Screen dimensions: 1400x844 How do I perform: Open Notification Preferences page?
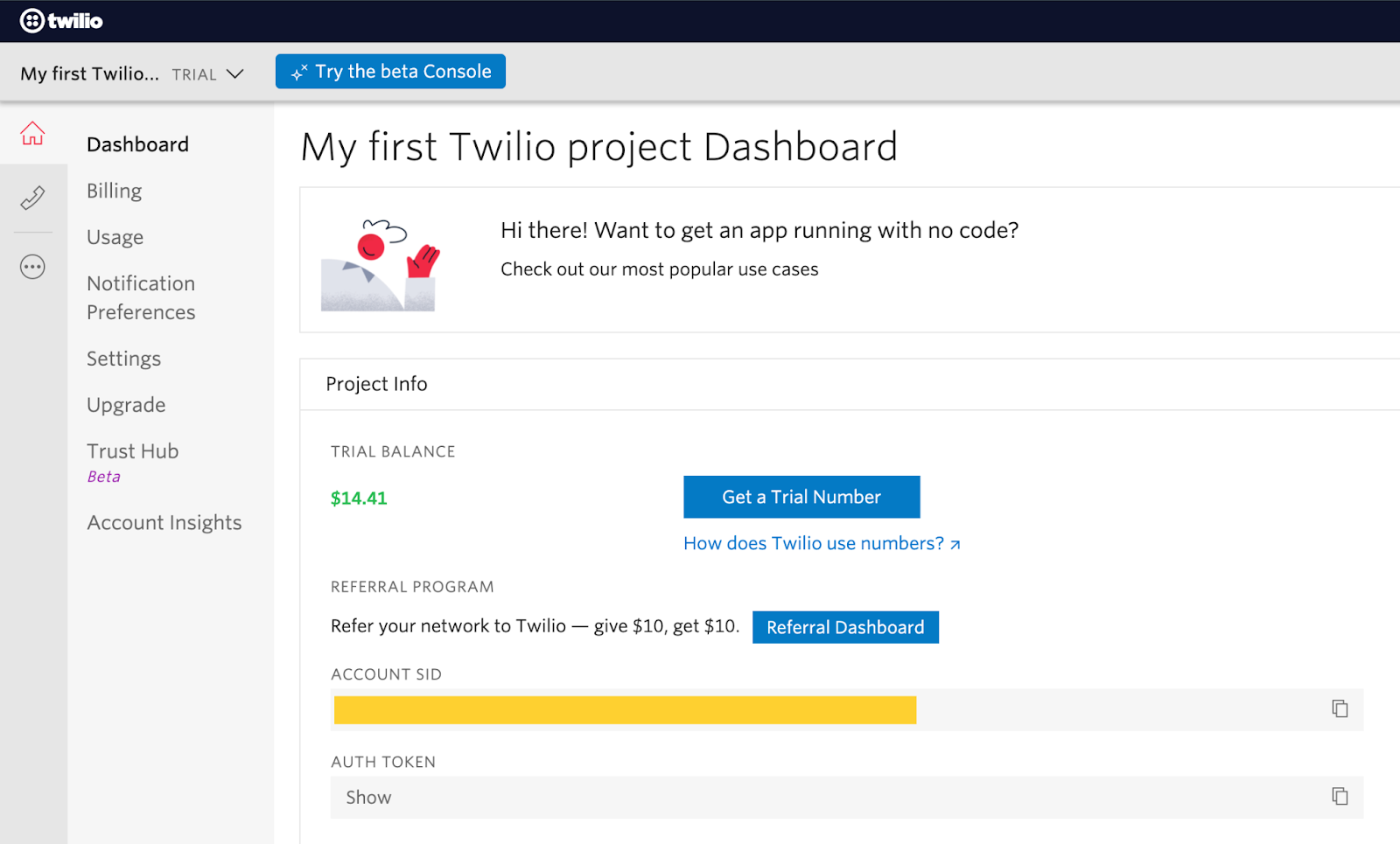(141, 297)
